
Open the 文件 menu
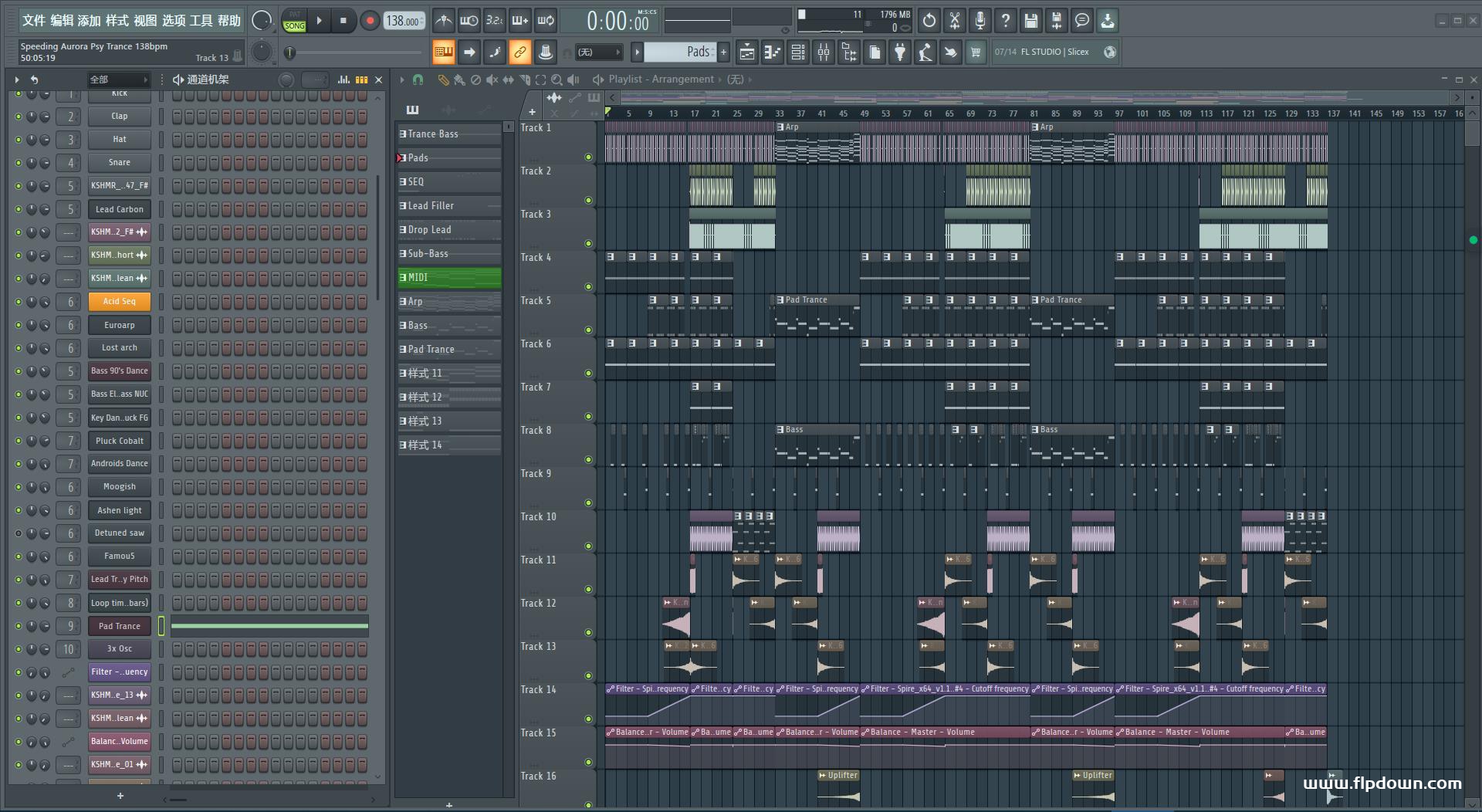(x=33, y=21)
